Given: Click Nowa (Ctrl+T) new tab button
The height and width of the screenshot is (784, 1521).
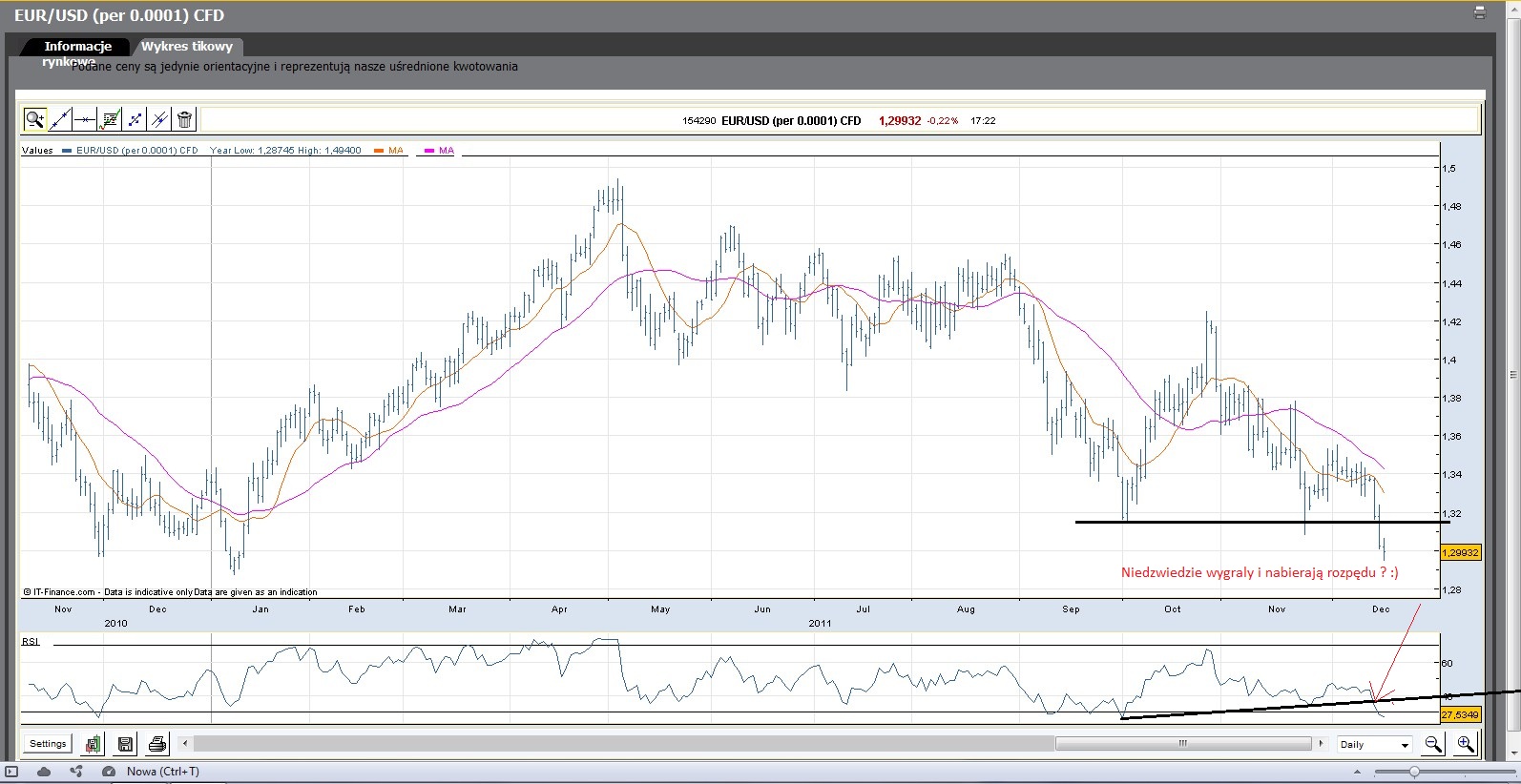Looking at the screenshot, I should point(162,772).
